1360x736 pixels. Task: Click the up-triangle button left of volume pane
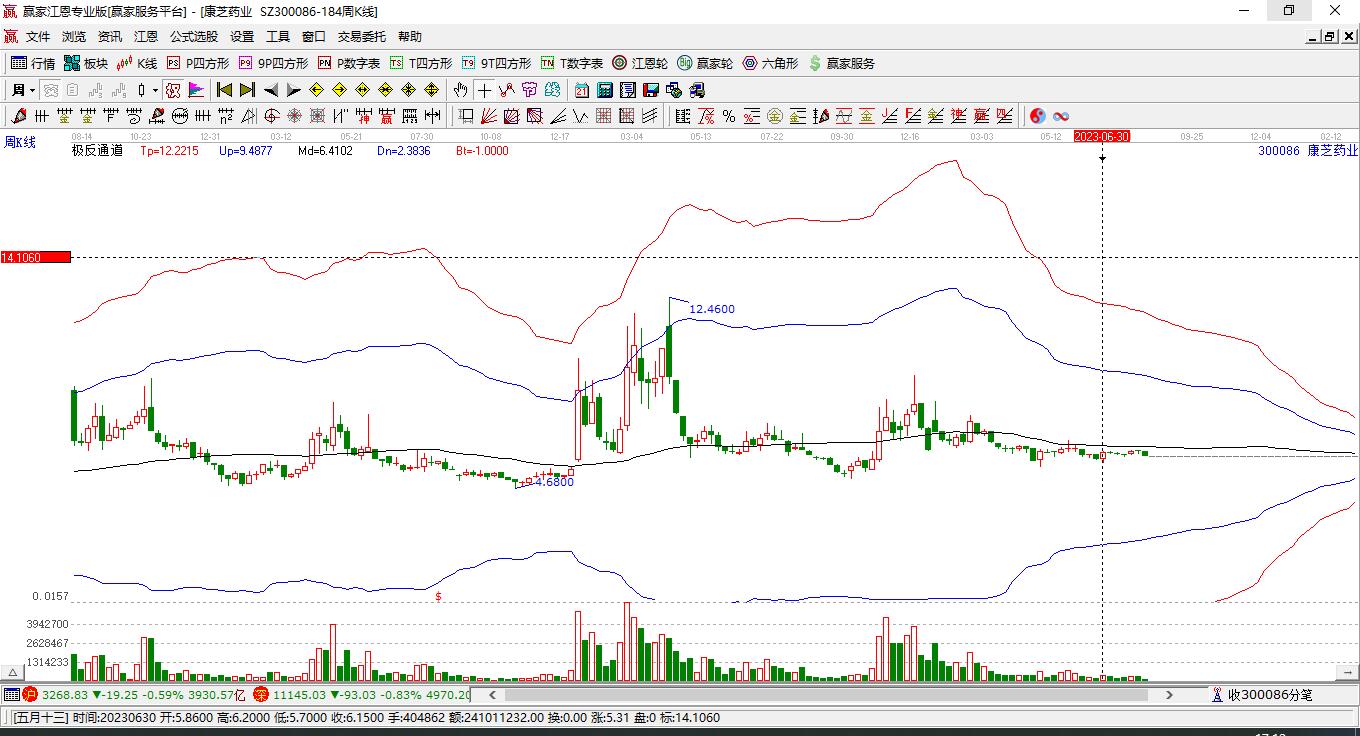click(x=13, y=672)
